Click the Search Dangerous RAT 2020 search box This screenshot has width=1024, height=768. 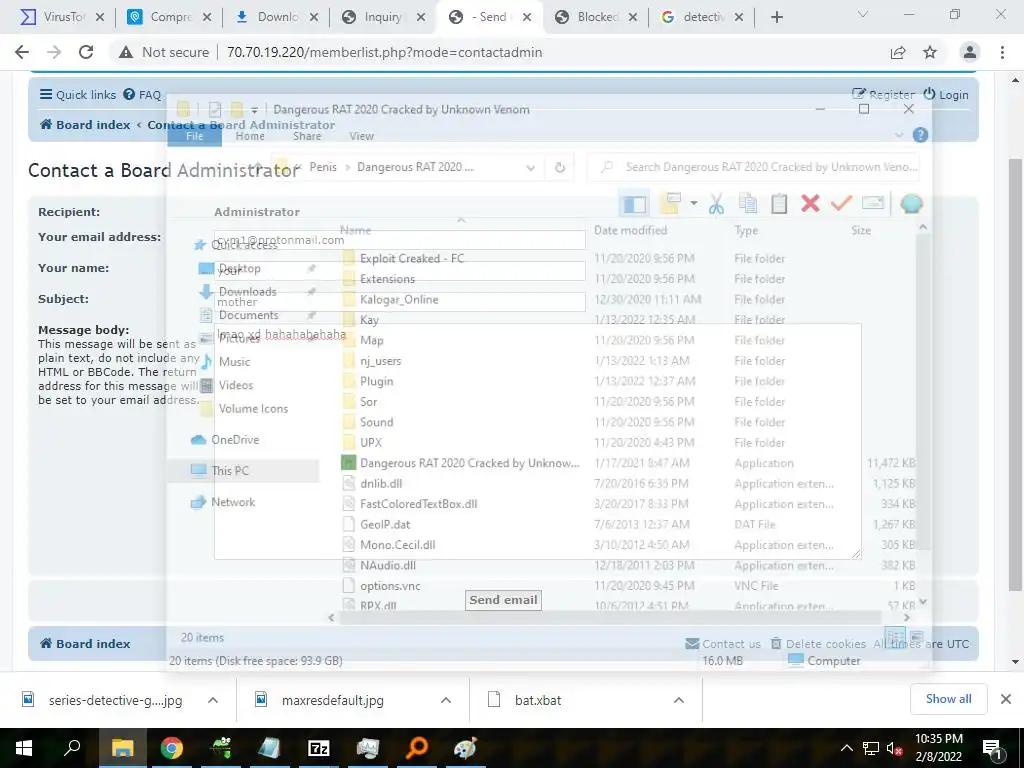click(754, 167)
